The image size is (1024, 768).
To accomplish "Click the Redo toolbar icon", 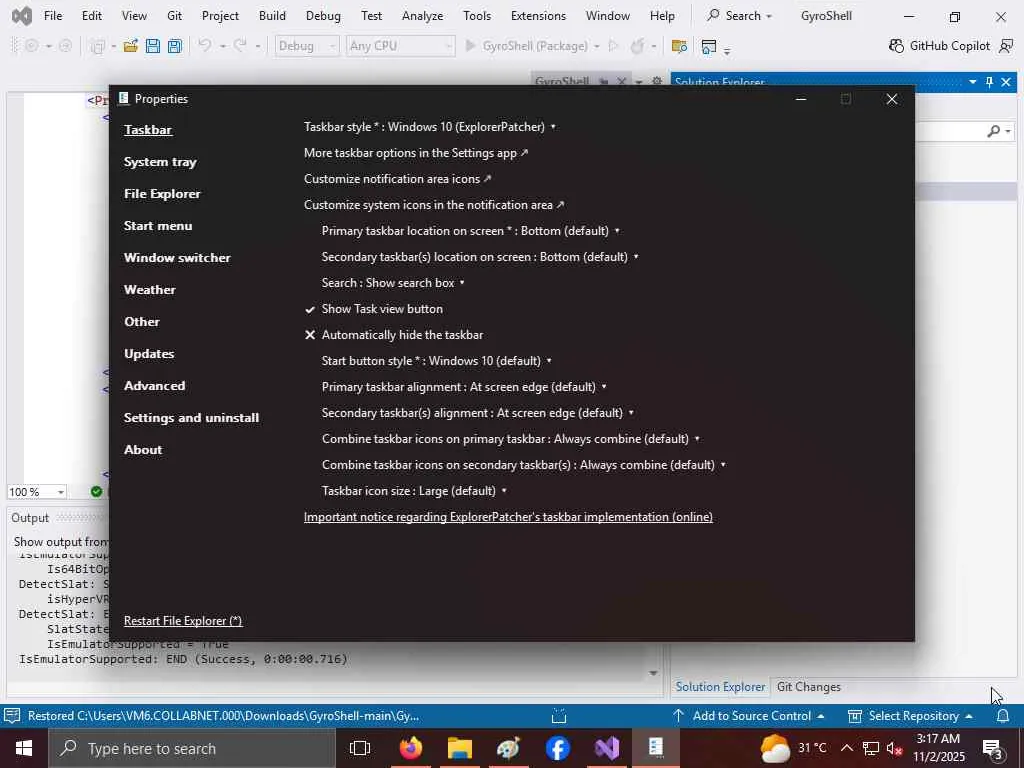I will coord(240,46).
